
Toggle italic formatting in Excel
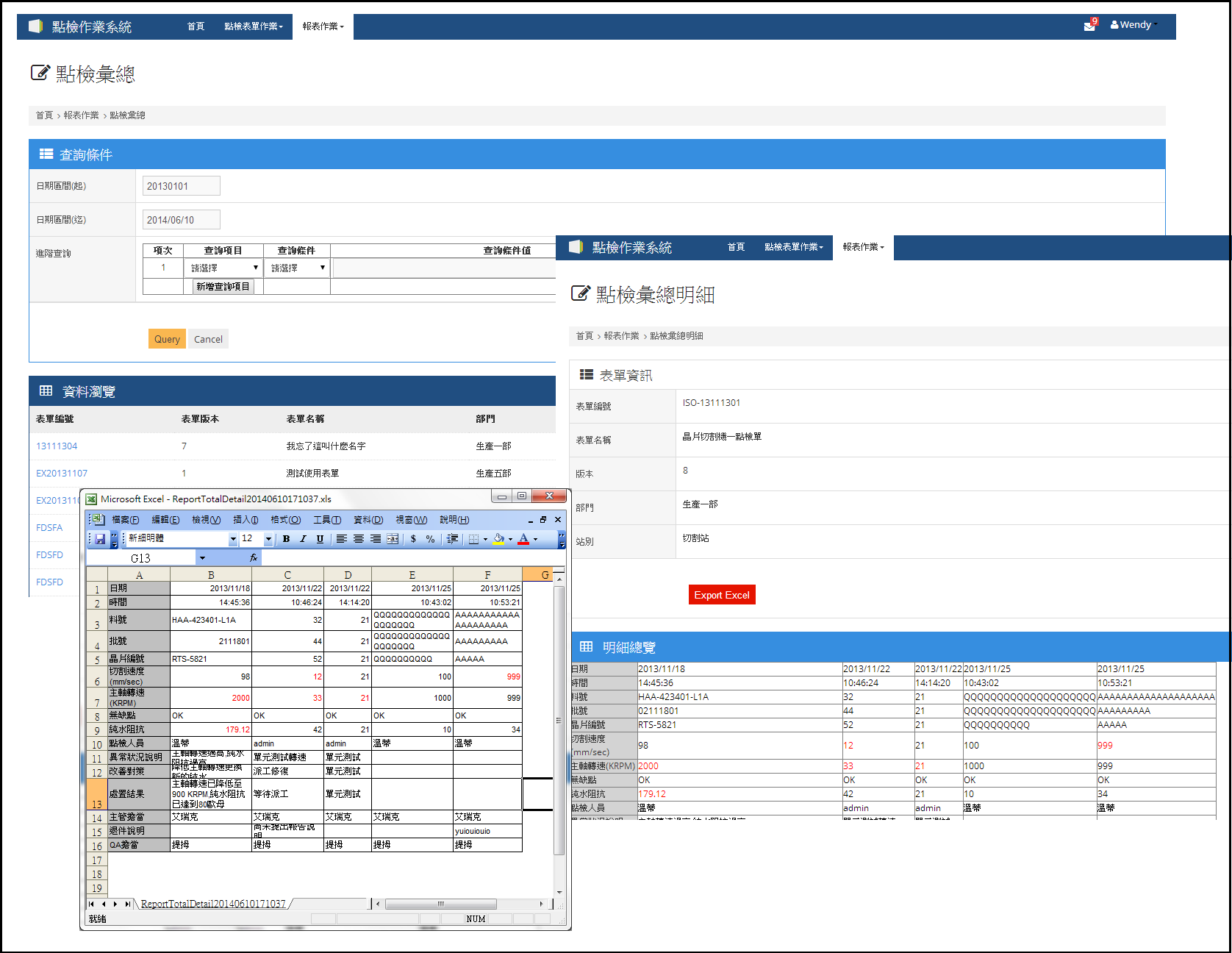click(303, 539)
